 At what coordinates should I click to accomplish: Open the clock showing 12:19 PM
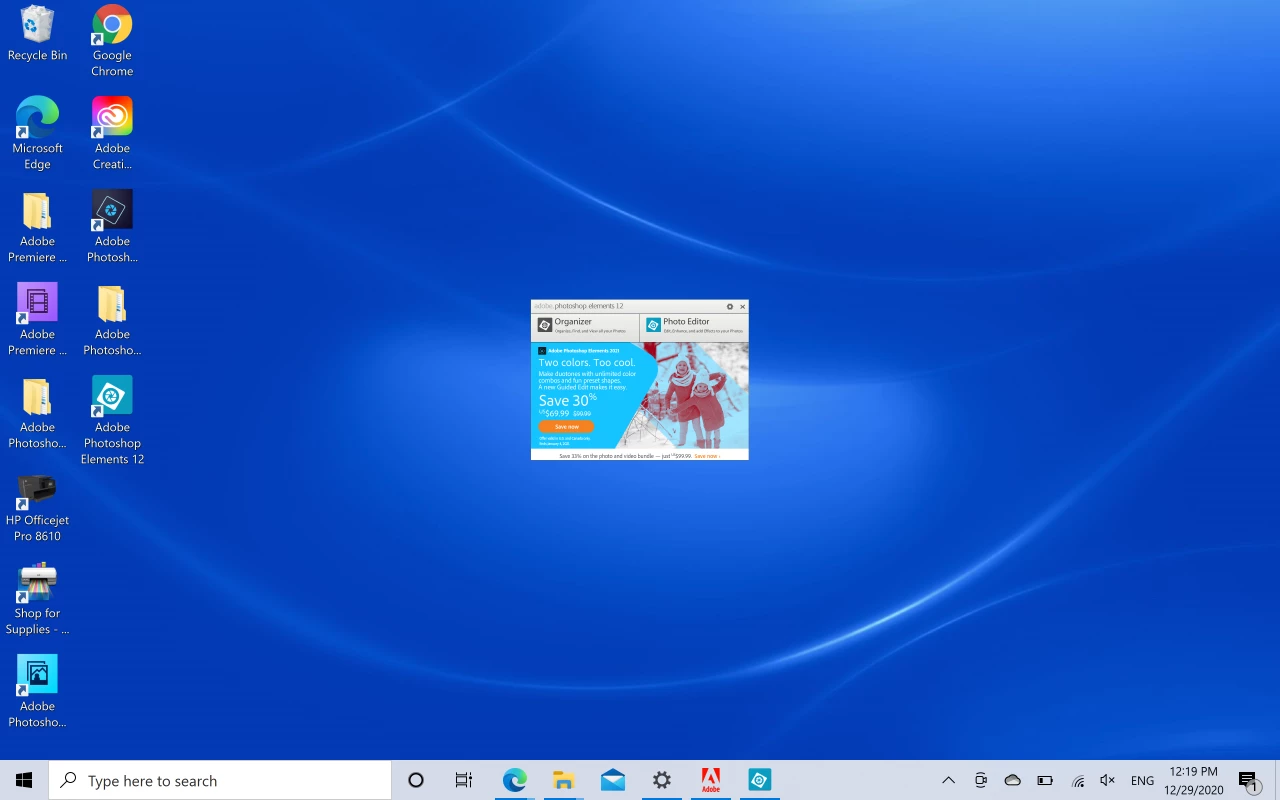click(1192, 780)
